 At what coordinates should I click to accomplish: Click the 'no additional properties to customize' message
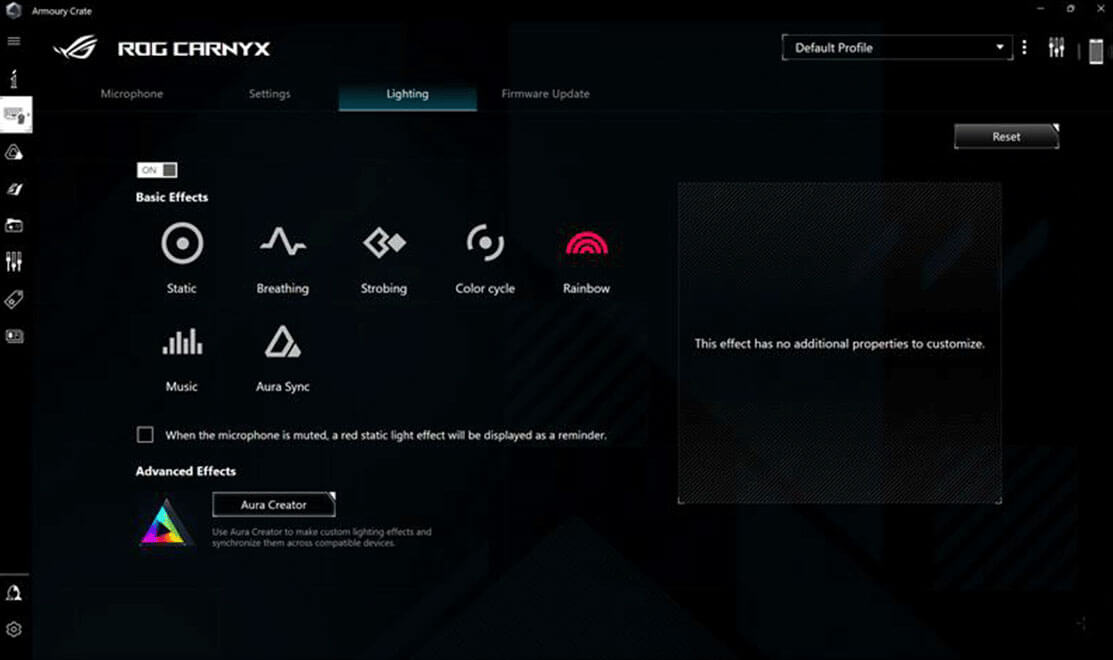pos(840,343)
